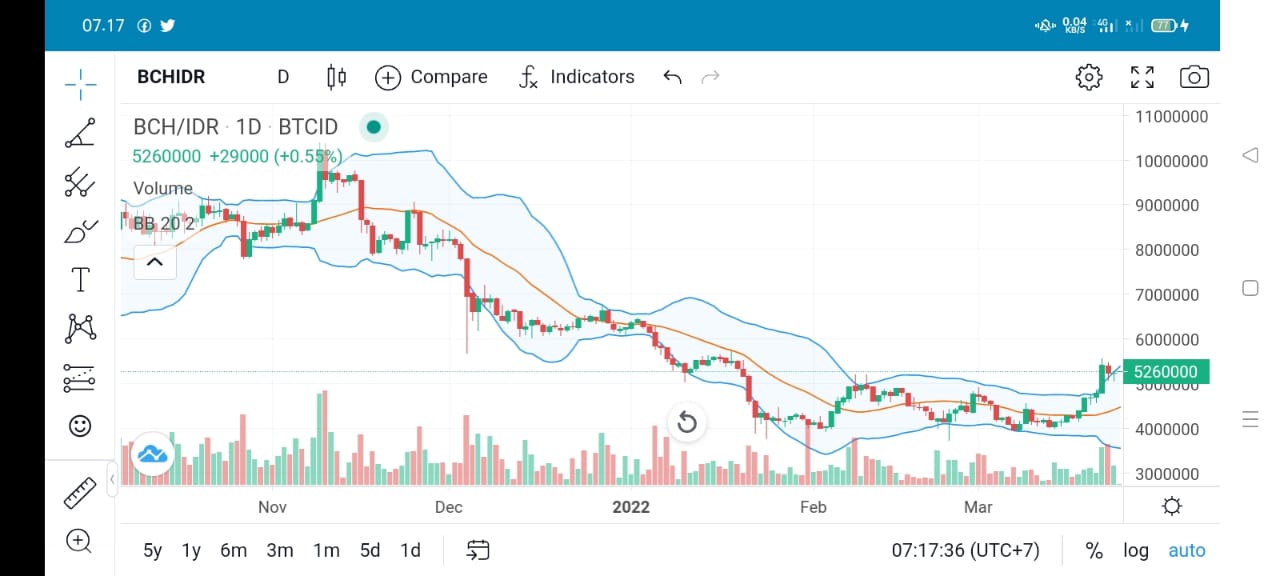Click the green market status dot
Viewport: 1280px width, 576px height.
coord(373,127)
